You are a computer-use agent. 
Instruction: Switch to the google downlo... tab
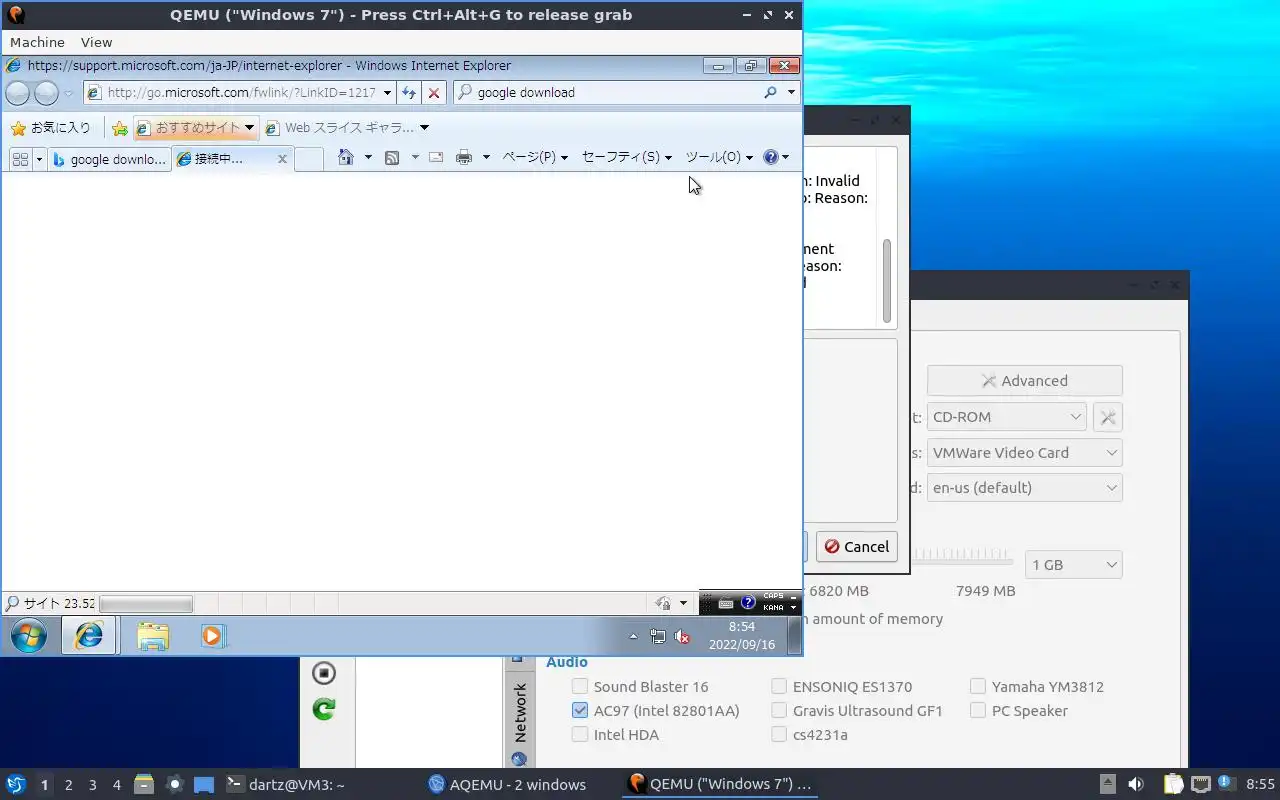(x=109, y=159)
